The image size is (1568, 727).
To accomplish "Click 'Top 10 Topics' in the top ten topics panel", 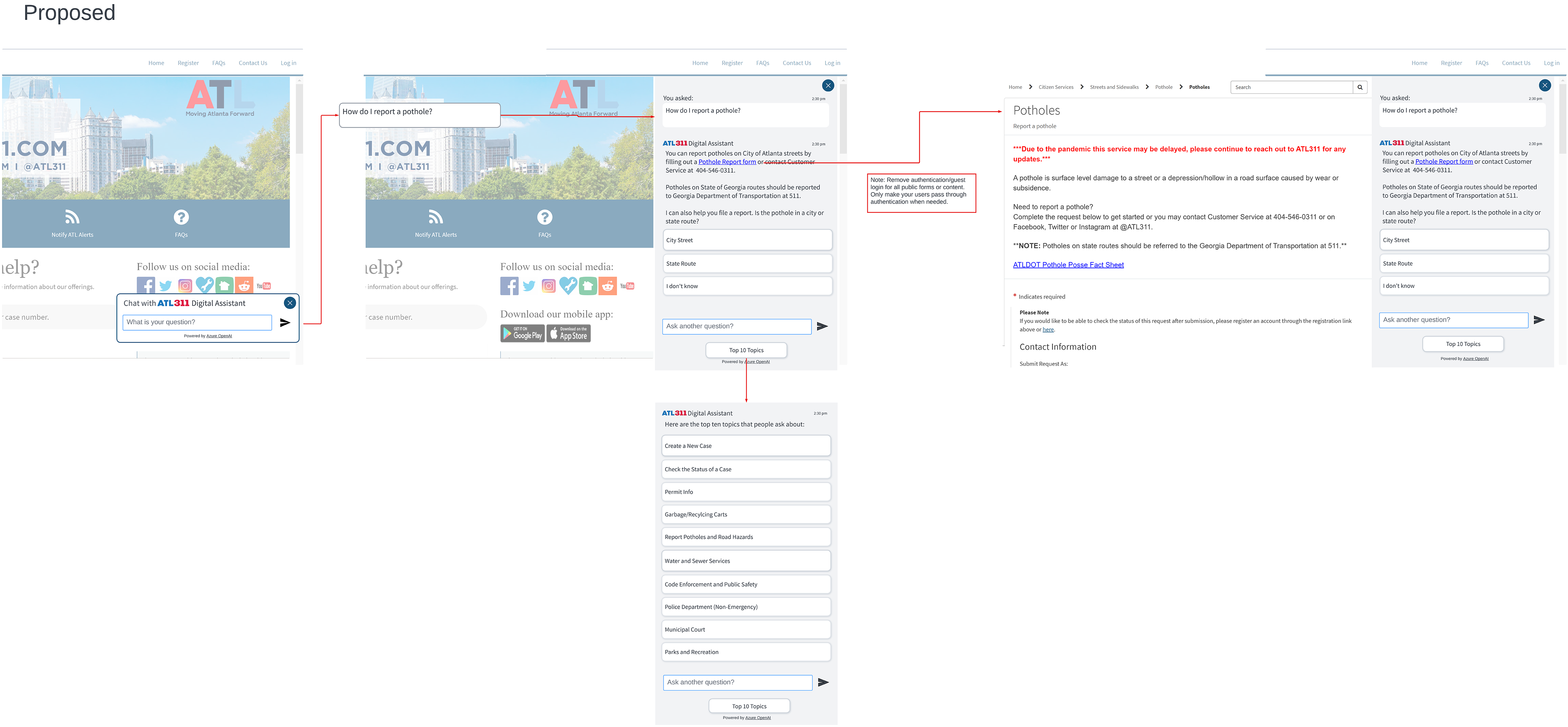I will (x=749, y=706).
